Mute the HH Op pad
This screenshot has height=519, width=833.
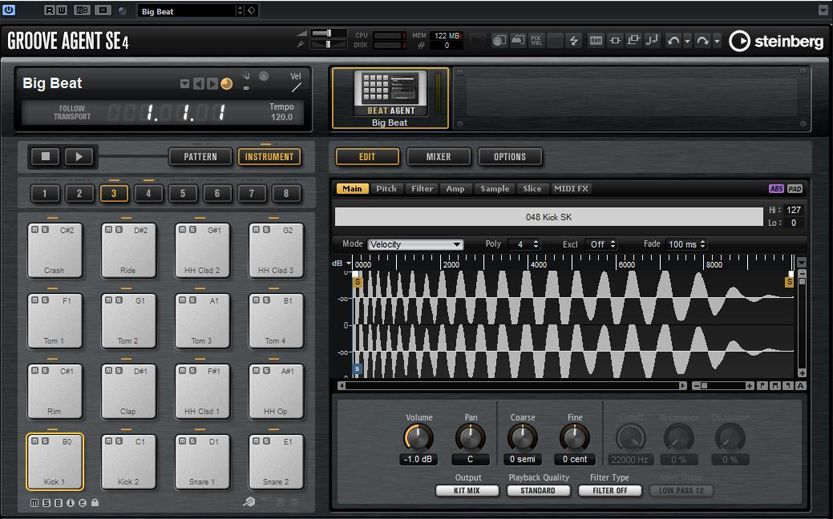coord(257,370)
